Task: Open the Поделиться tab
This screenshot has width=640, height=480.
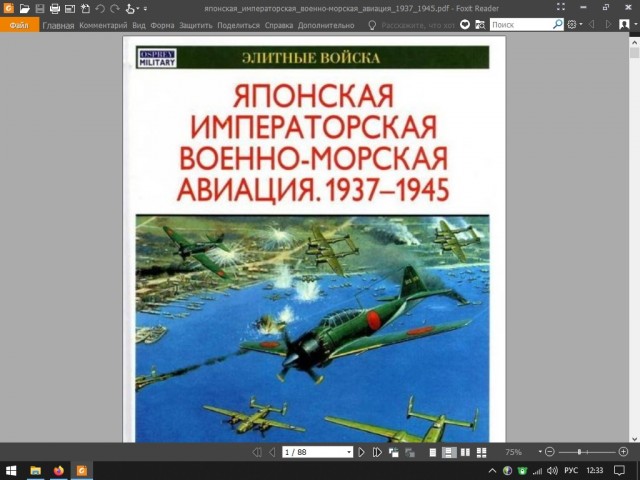Action: 238,25
